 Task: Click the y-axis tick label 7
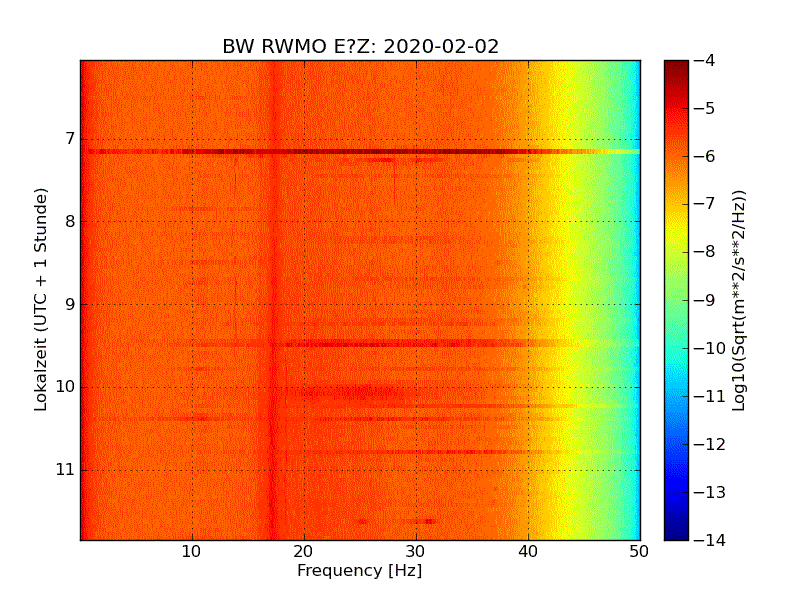point(70,138)
